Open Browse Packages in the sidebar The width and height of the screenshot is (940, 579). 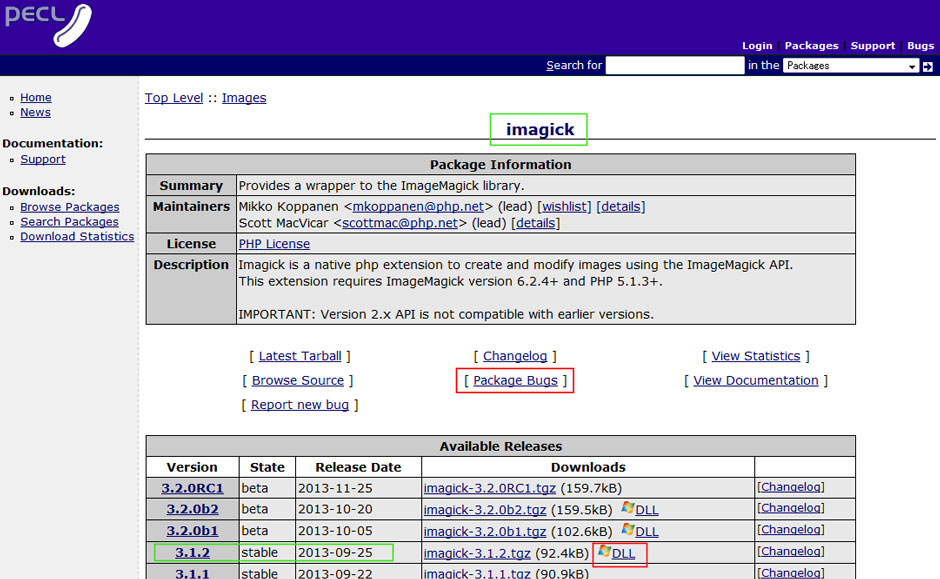click(70, 207)
